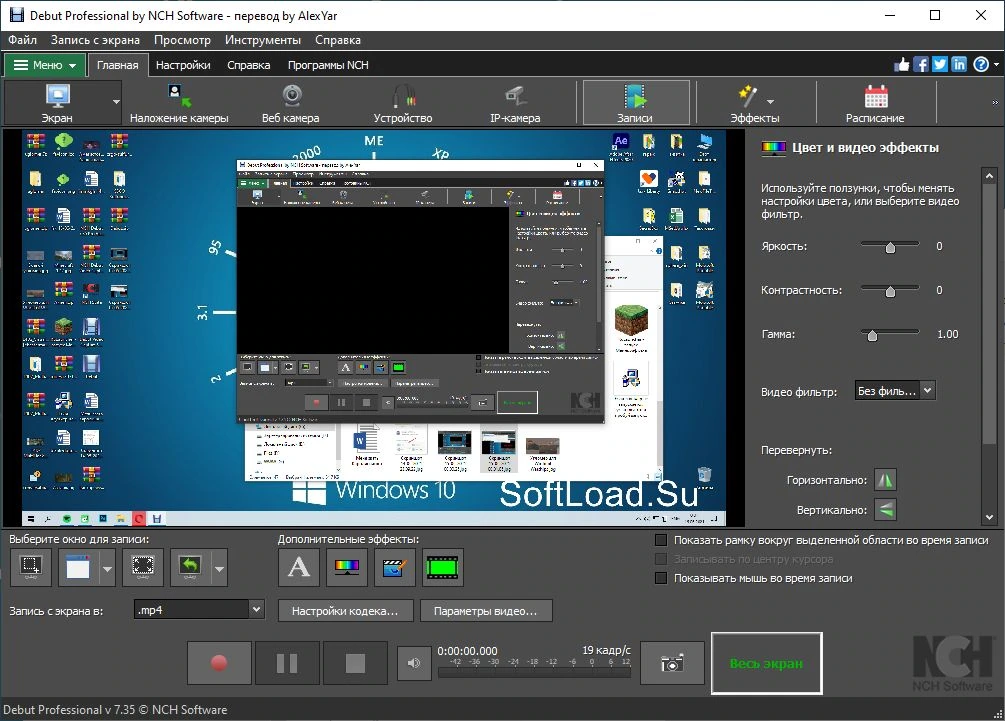Image resolution: width=1005 pixels, height=721 pixels.
Task: Click the audio level meter bar
Action: [535, 673]
